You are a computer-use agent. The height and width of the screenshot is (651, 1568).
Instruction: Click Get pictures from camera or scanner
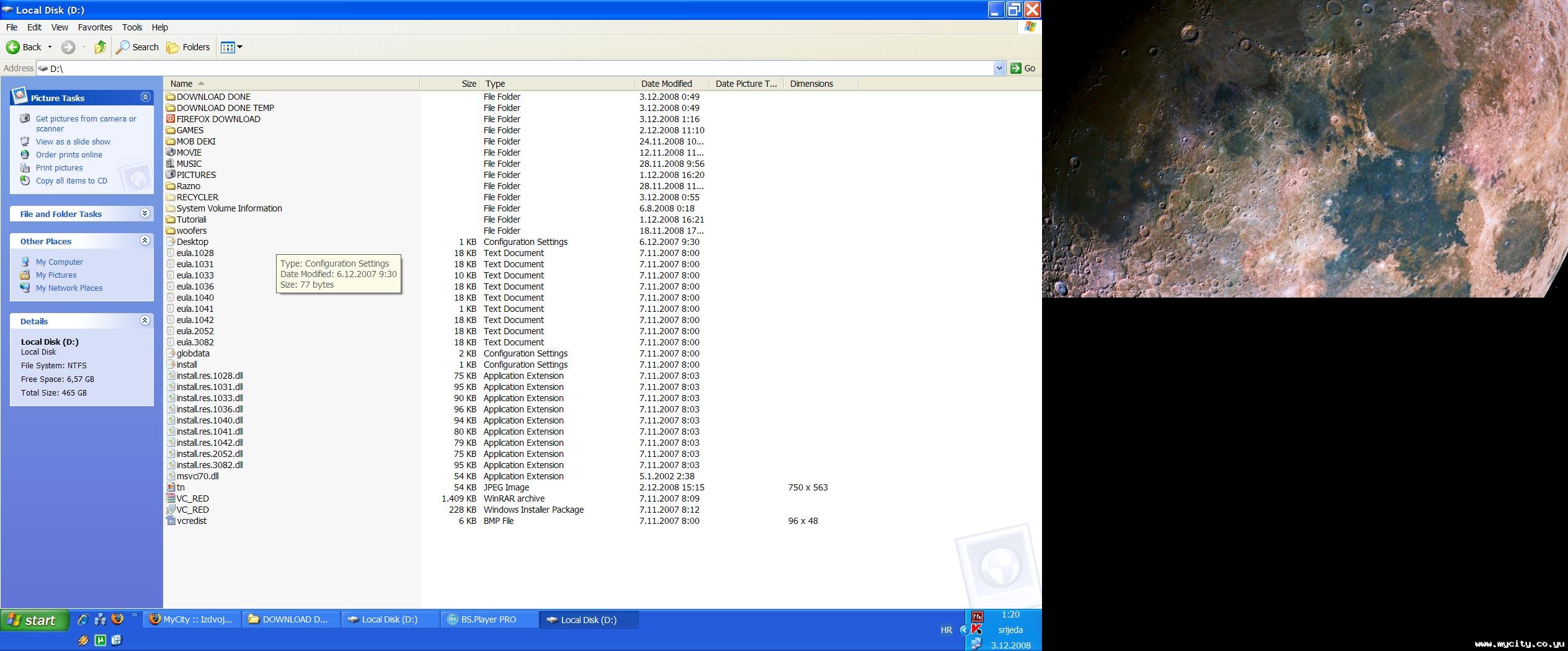86,123
